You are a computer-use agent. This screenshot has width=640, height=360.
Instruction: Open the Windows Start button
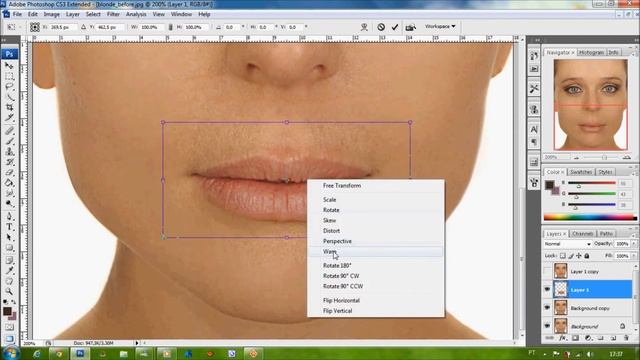[x=10, y=353]
